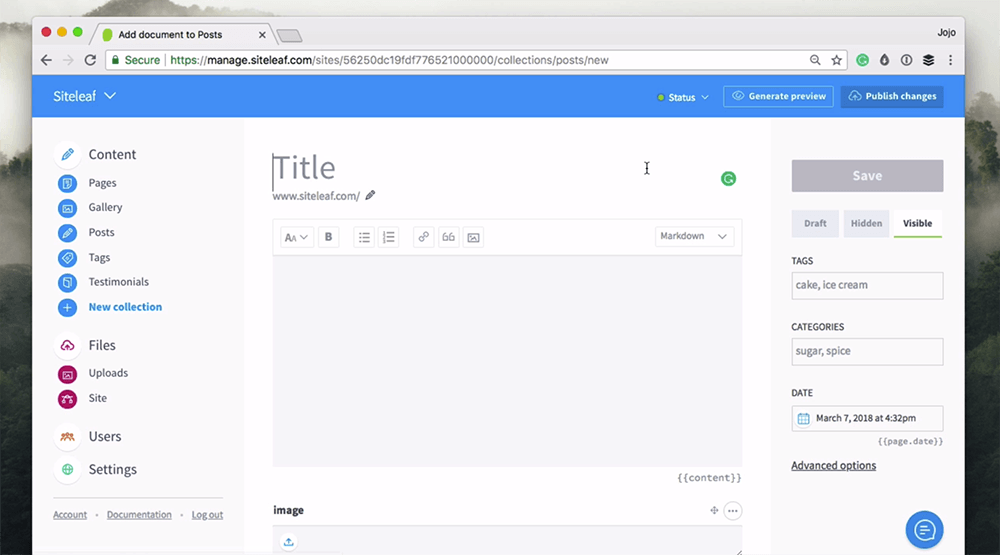Open the Chrome three-dot menu
The width and height of the screenshot is (1000, 555).
pyautogui.click(x=950, y=60)
